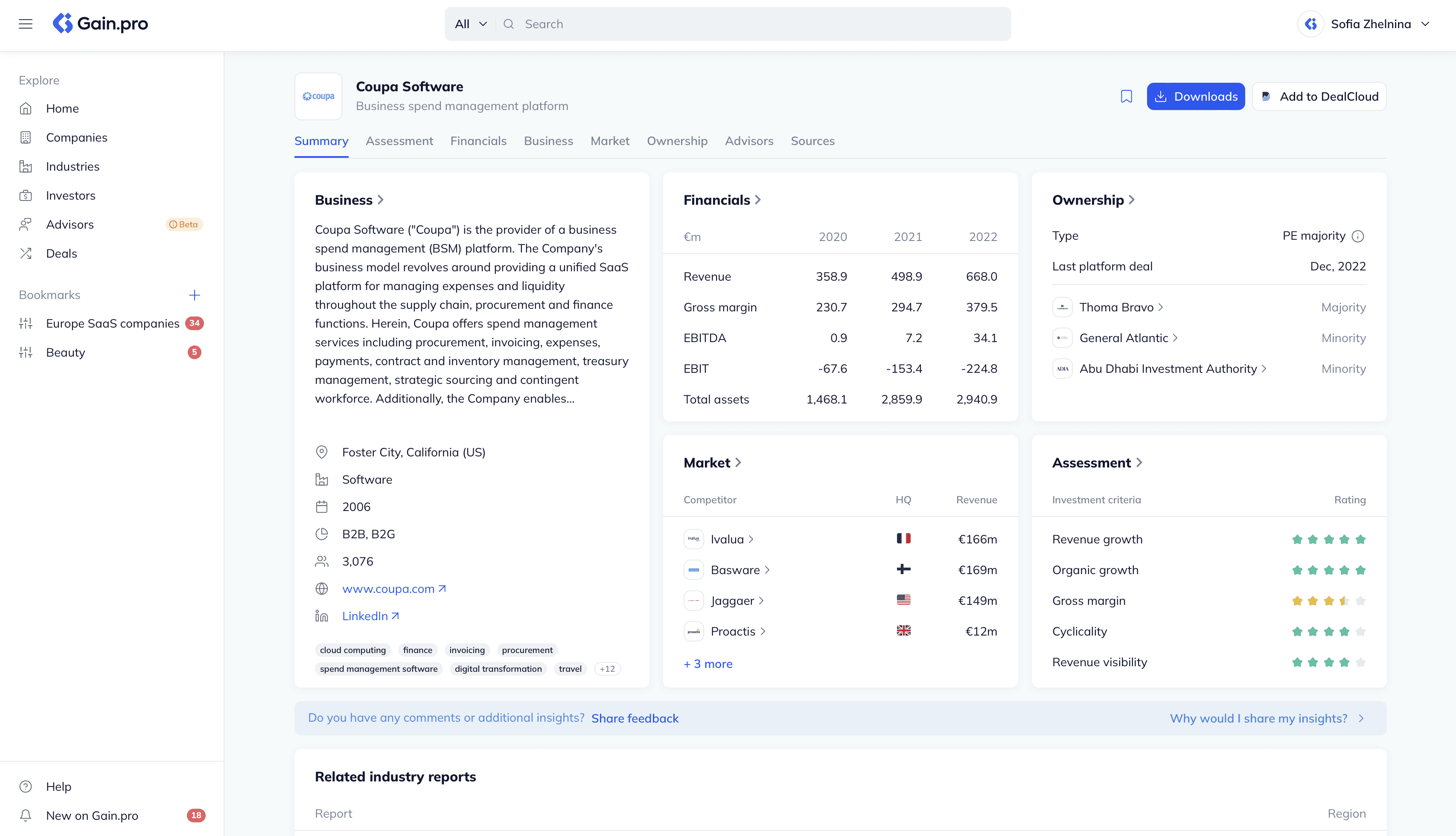This screenshot has height=836, width=1456.
Task: Click the Basware competitor logo
Action: point(693,570)
